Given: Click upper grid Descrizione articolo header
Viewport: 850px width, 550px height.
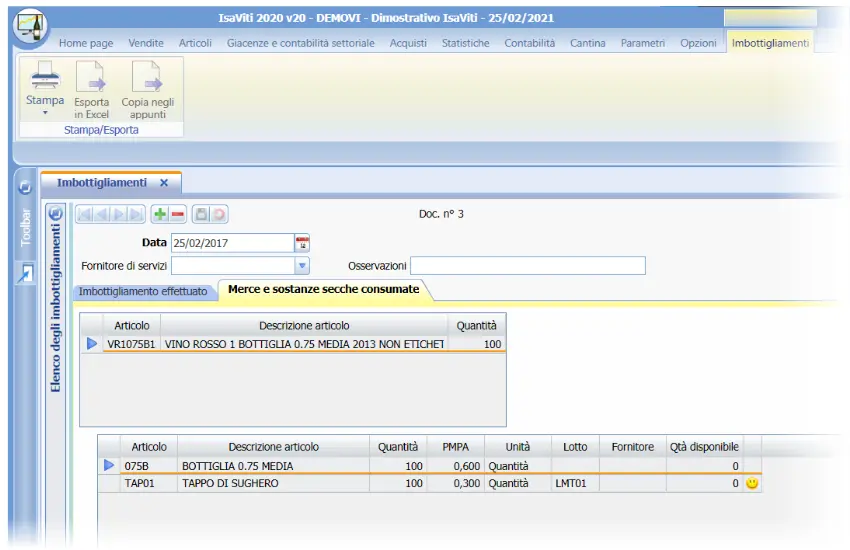Looking at the screenshot, I should click(x=304, y=326).
